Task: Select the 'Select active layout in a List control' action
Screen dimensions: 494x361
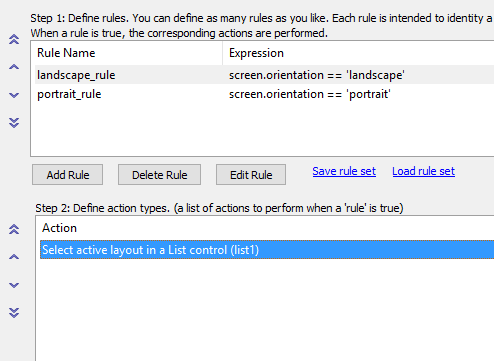Action: pyautogui.click(x=267, y=250)
